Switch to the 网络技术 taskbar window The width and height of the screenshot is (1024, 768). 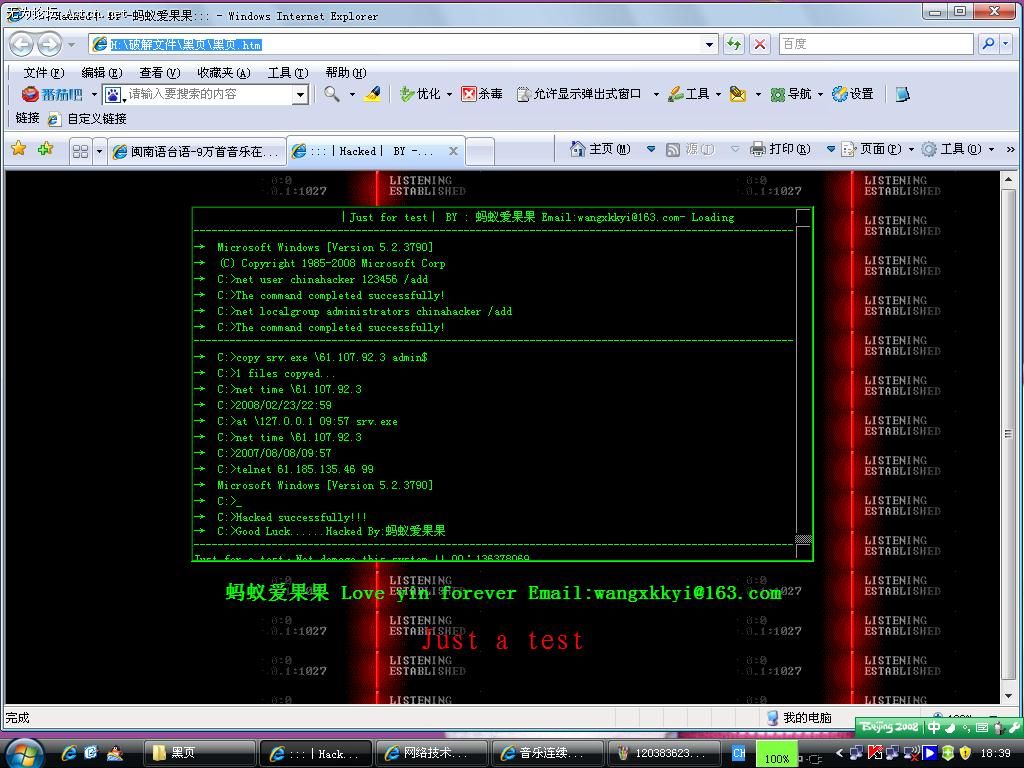[431, 753]
